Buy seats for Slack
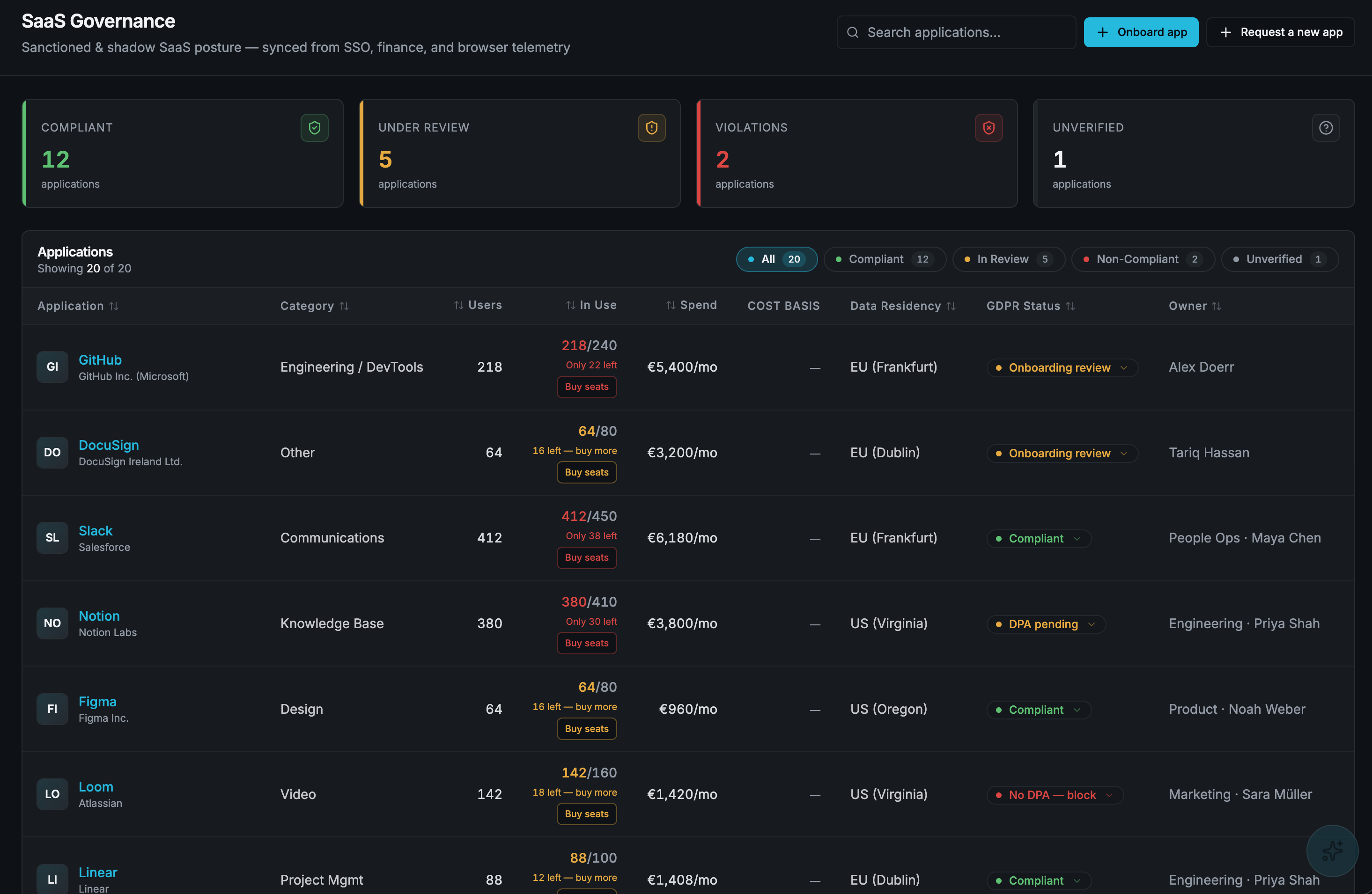 tap(586, 557)
